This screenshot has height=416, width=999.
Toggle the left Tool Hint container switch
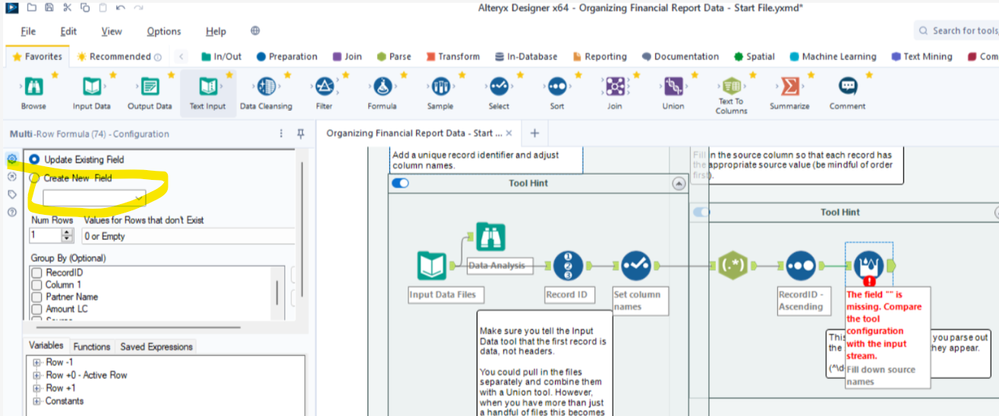tap(400, 183)
